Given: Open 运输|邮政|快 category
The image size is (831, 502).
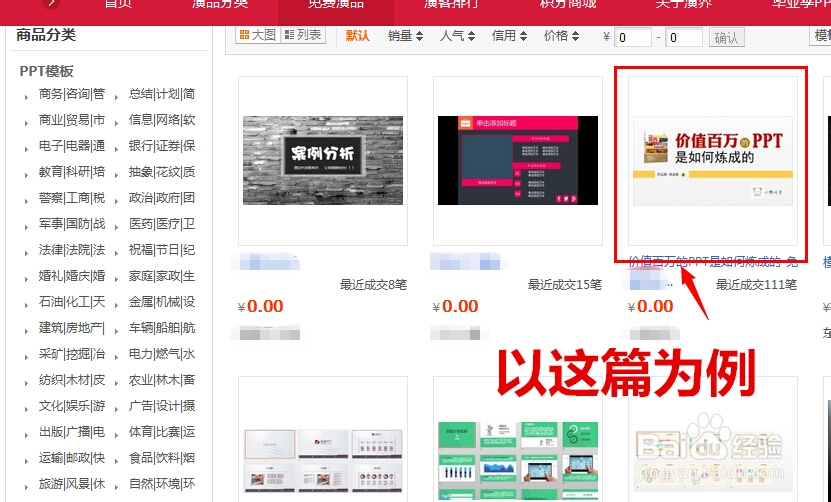Looking at the screenshot, I should pos(72,457).
